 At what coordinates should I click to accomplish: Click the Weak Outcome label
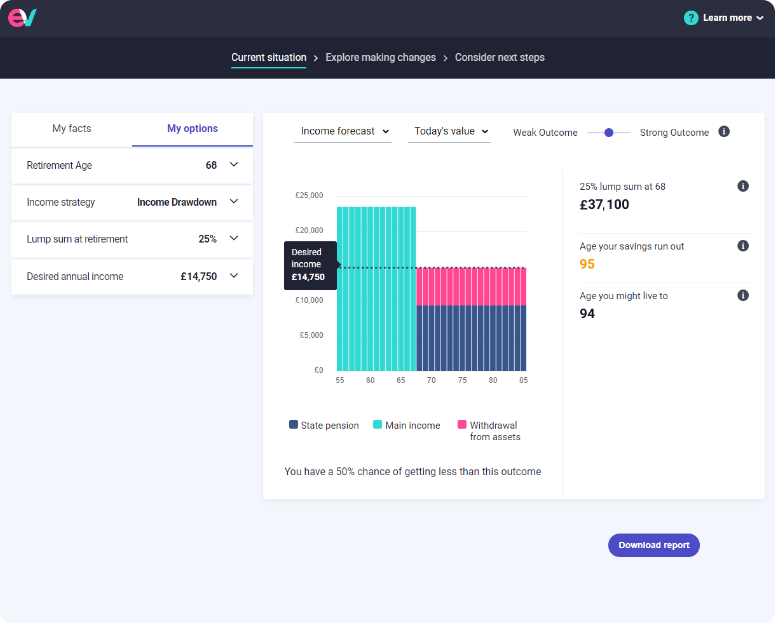[x=545, y=133]
